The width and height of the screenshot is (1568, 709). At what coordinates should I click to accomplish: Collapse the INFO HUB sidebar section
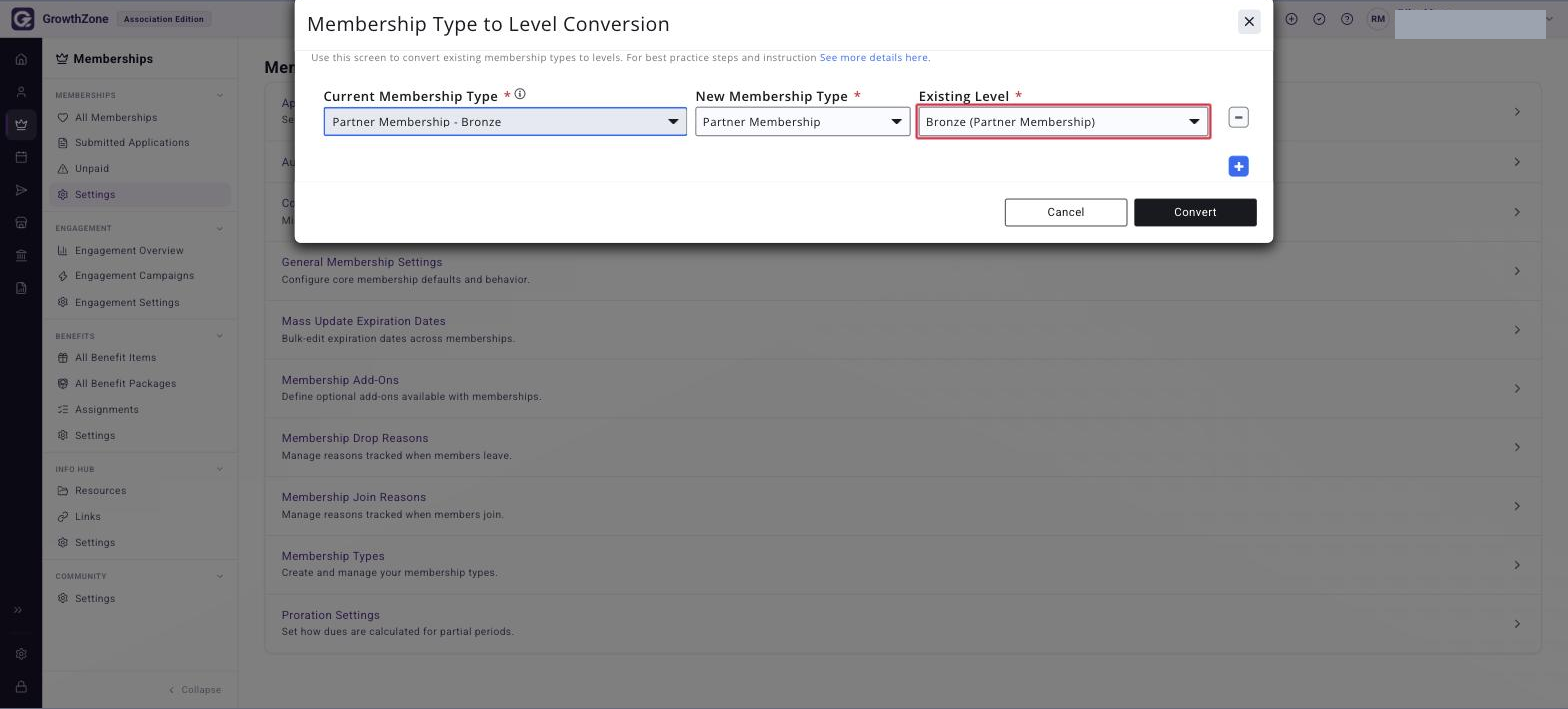(x=220, y=469)
